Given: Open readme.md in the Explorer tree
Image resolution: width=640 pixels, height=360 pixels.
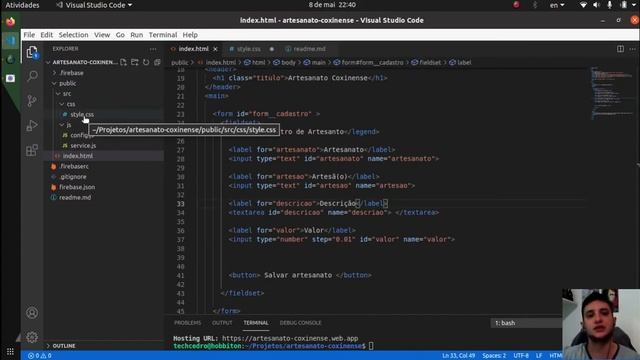Looking at the screenshot, I should [x=75, y=198].
